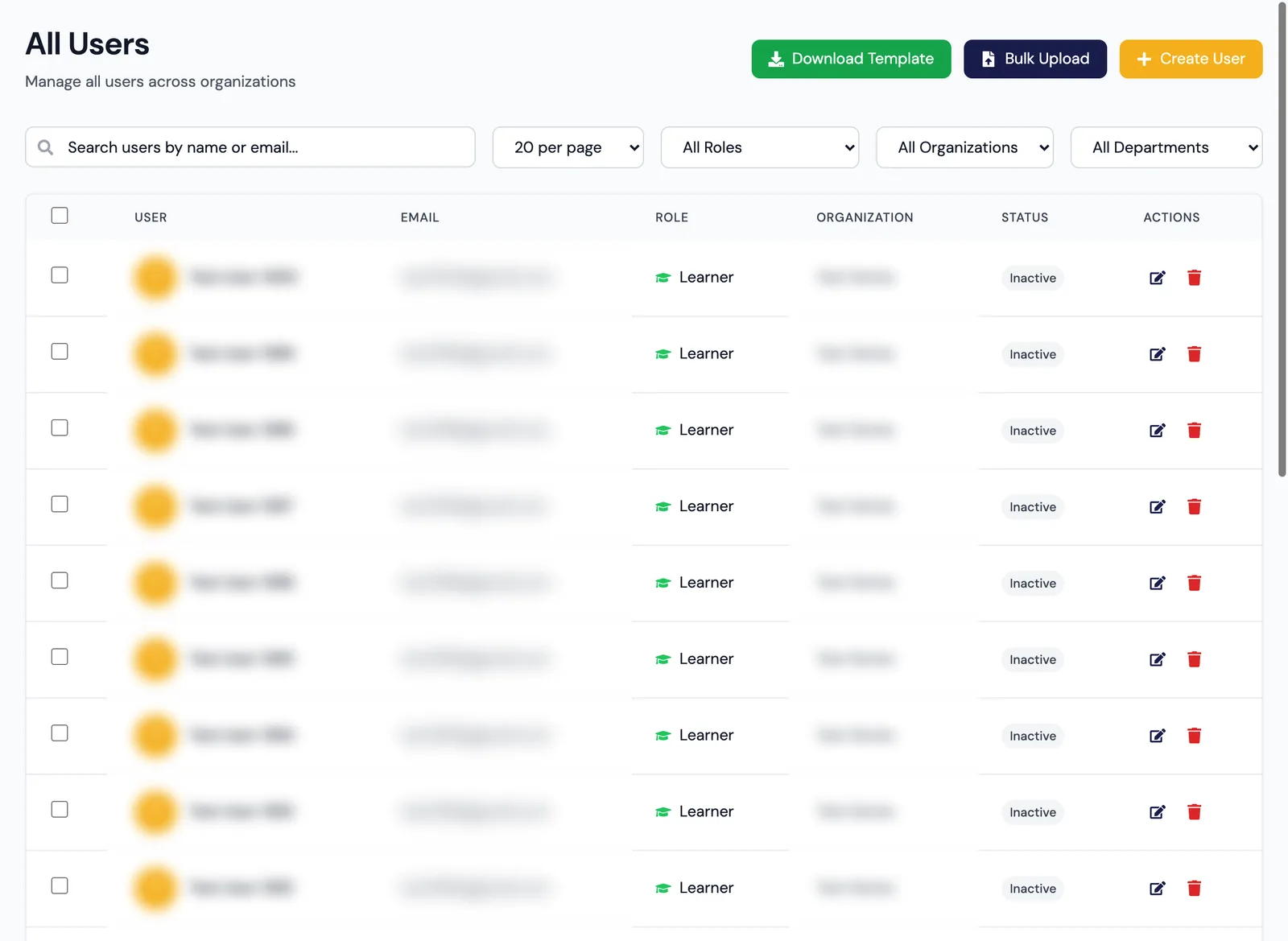This screenshot has width=1288, height=941.
Task: Click the page's vertical scrollbar
Action: (1282, 239)
